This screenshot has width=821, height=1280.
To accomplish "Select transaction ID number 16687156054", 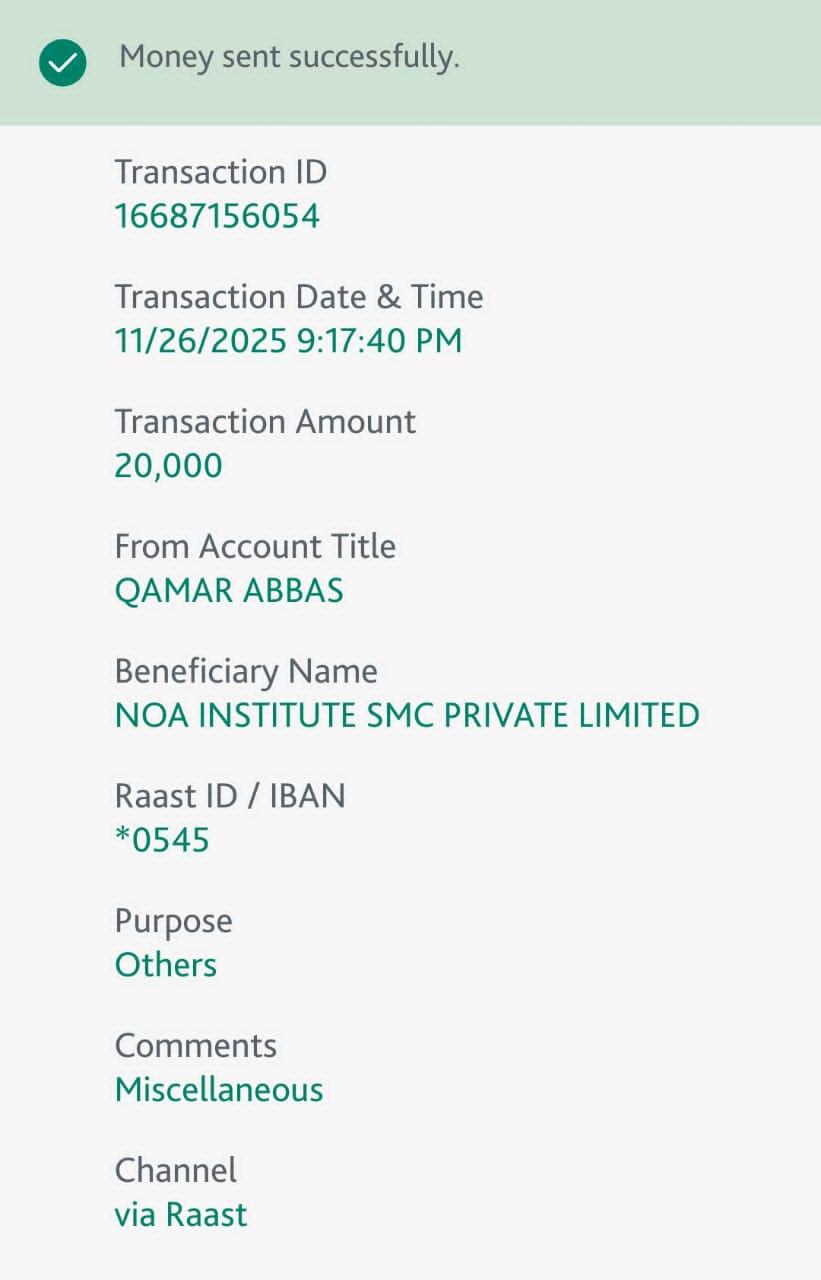I will click(217, 216).
